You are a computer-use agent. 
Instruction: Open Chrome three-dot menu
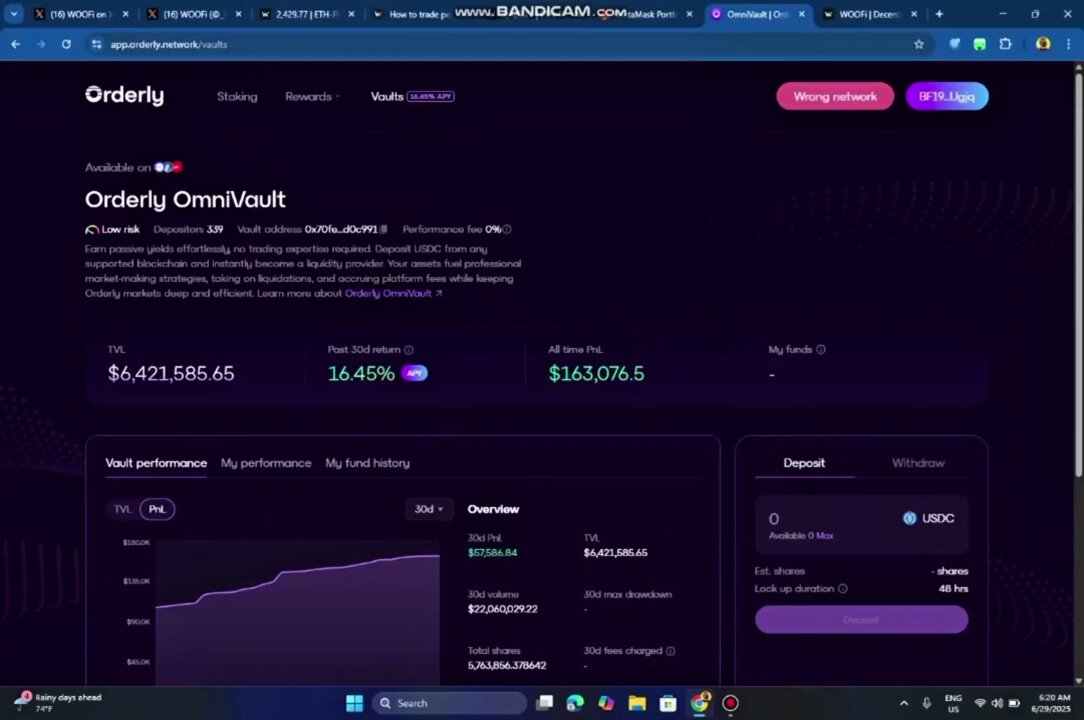coord(1068,44)
